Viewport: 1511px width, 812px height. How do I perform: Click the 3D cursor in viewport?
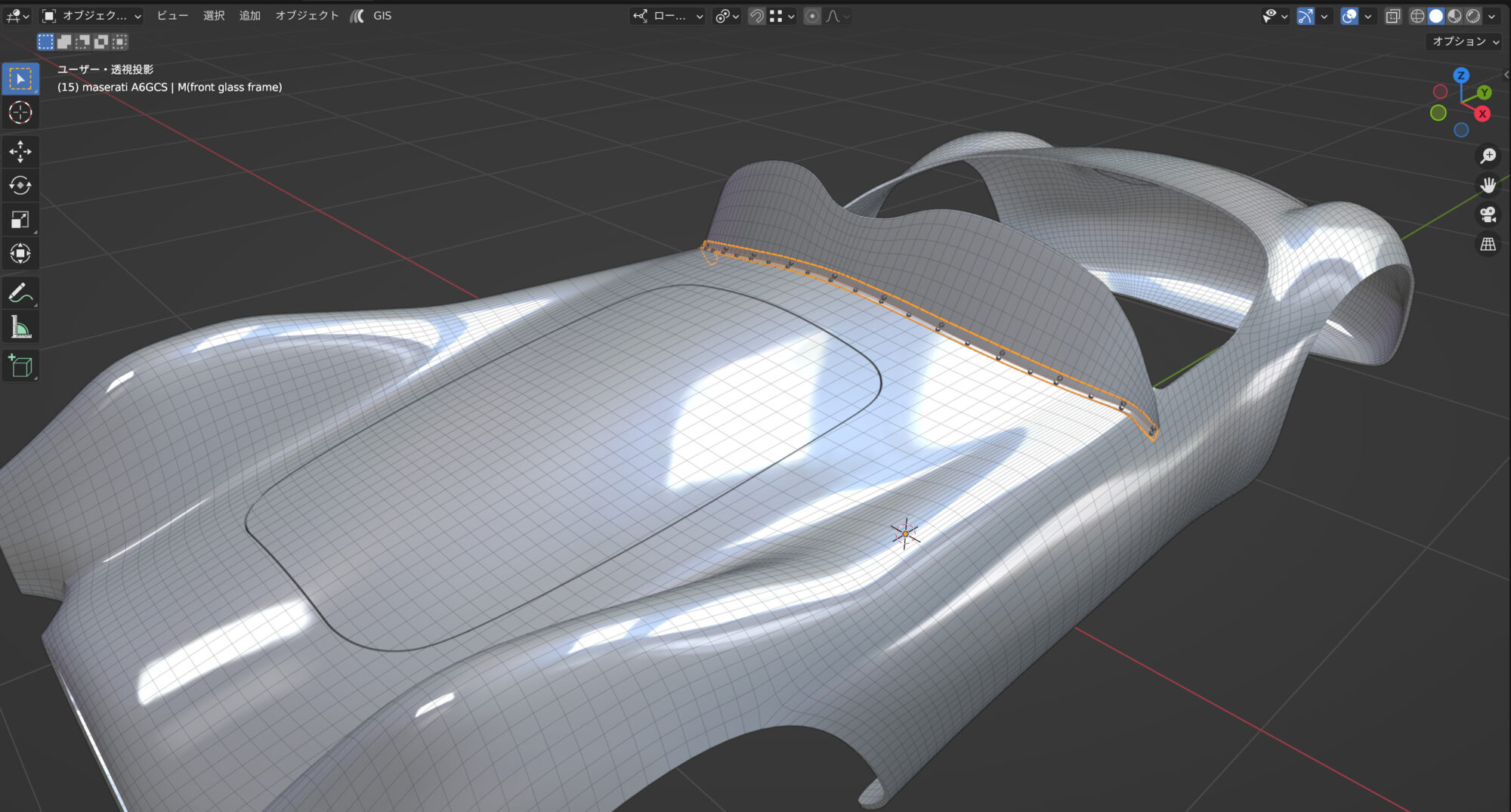(905, 533)
